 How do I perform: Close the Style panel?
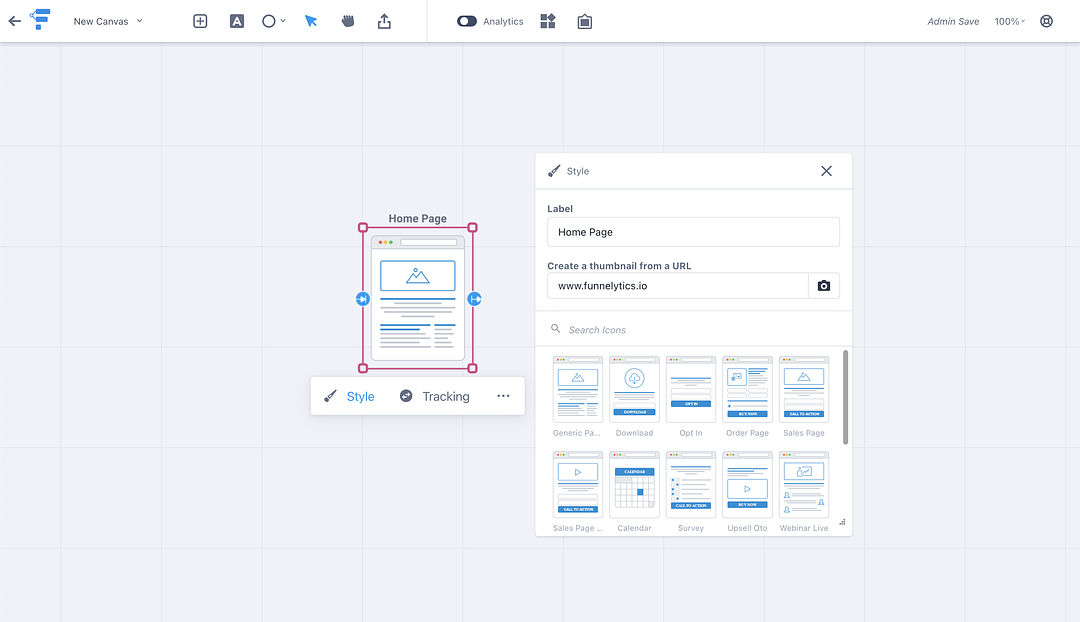(827, 171)
